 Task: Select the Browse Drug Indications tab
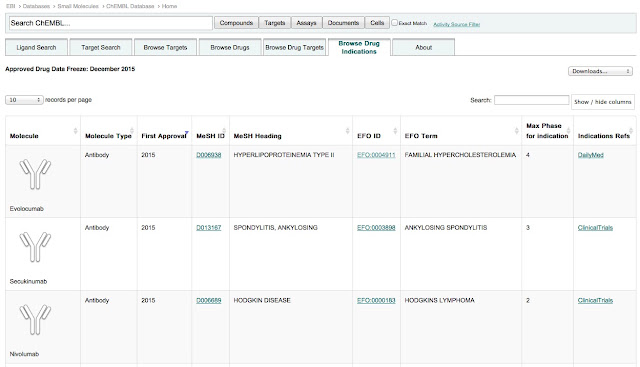click(359, 47)
